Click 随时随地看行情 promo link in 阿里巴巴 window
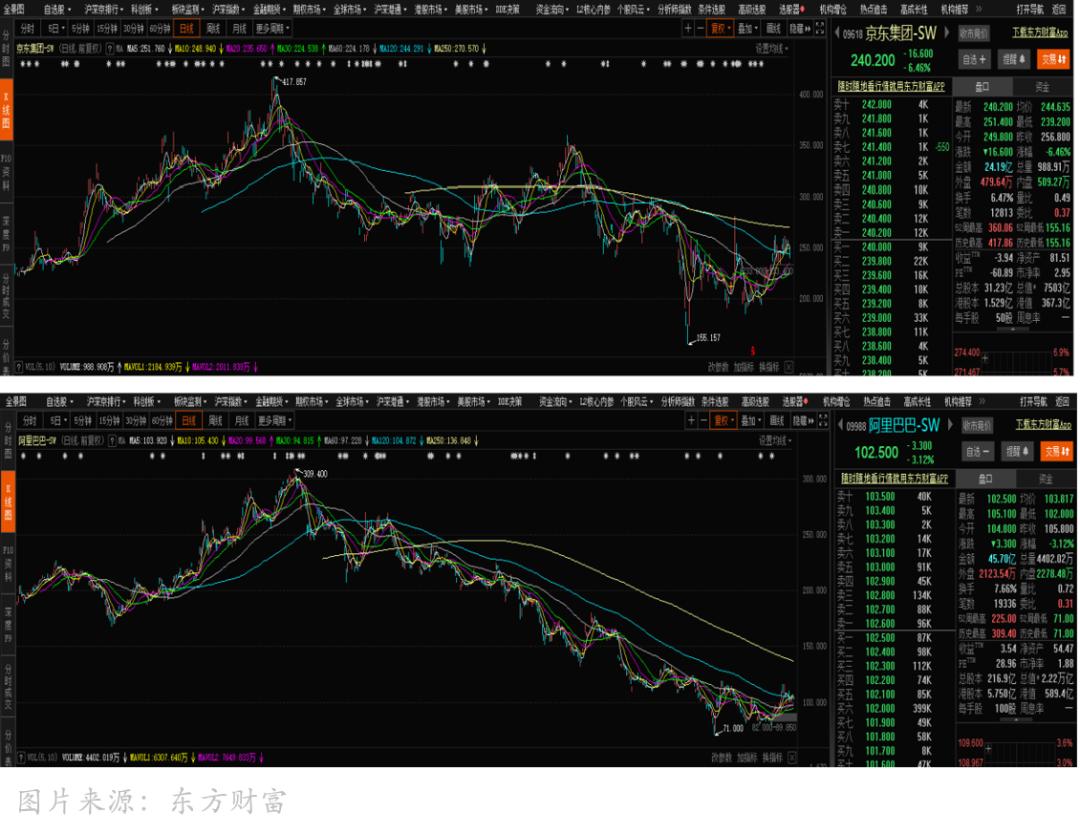This screenshot has height=834, width=1080. [x=894, y=478]
